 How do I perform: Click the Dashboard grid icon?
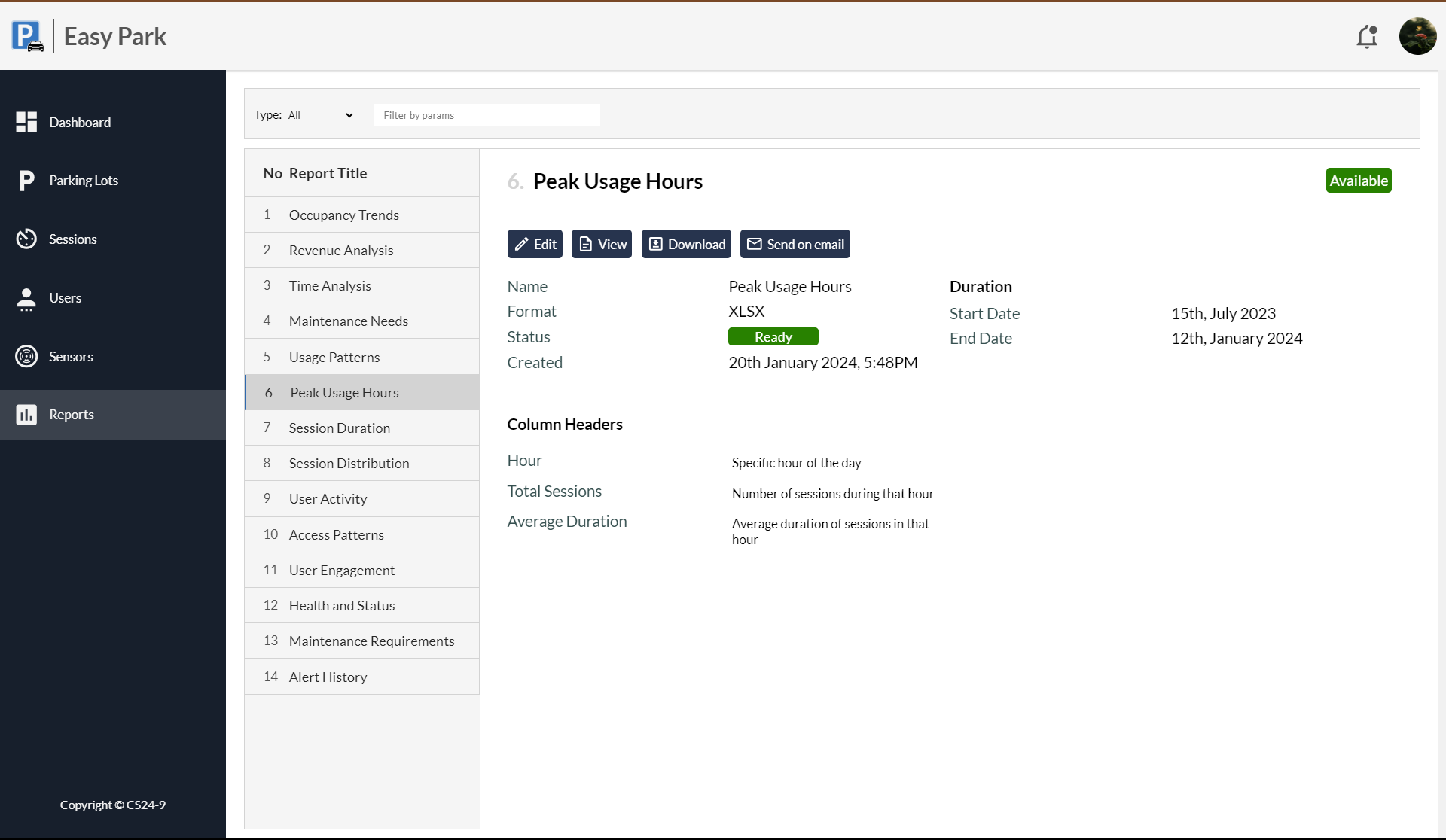(x=26, y=122)
